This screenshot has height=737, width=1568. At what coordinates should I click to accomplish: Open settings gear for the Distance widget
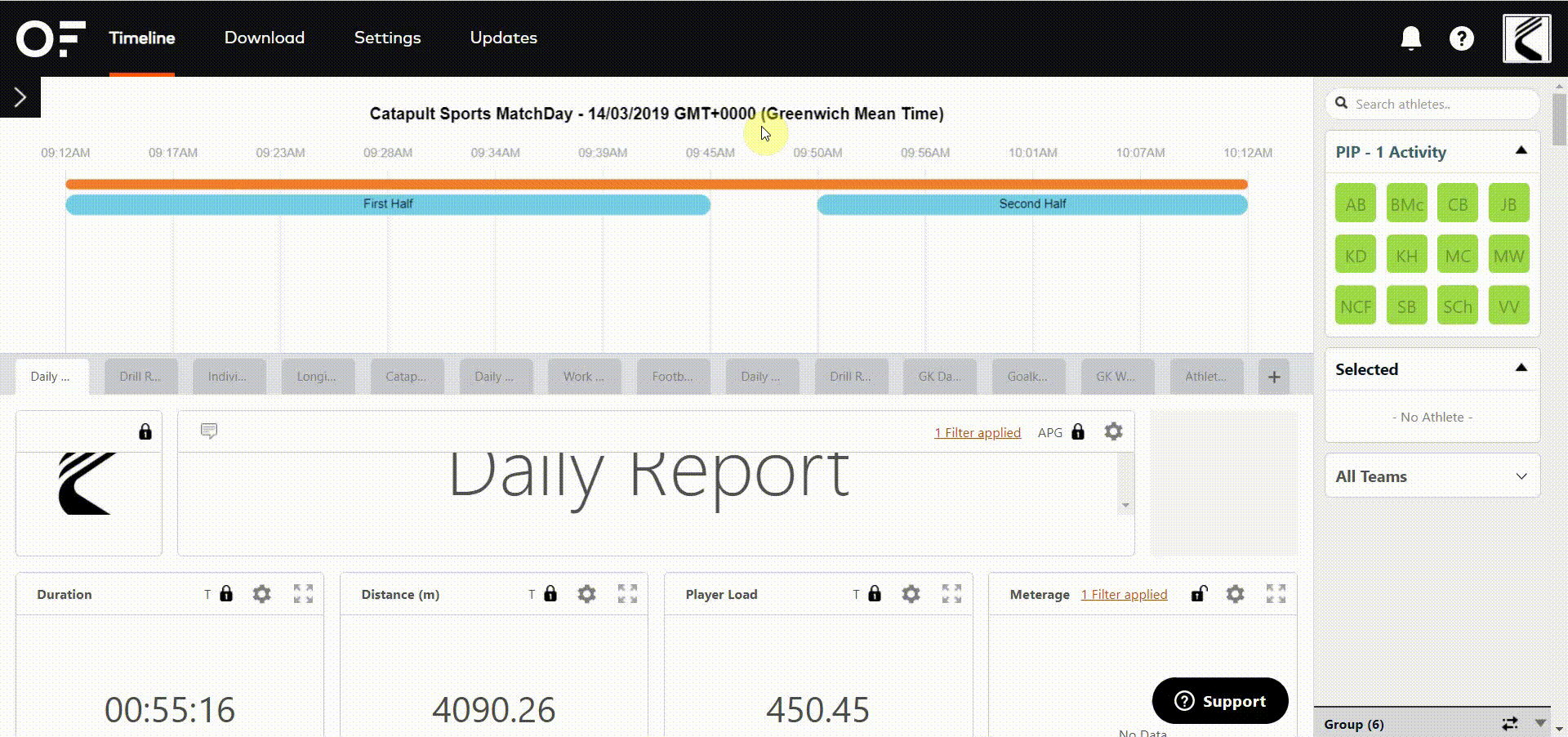point(586,594)
